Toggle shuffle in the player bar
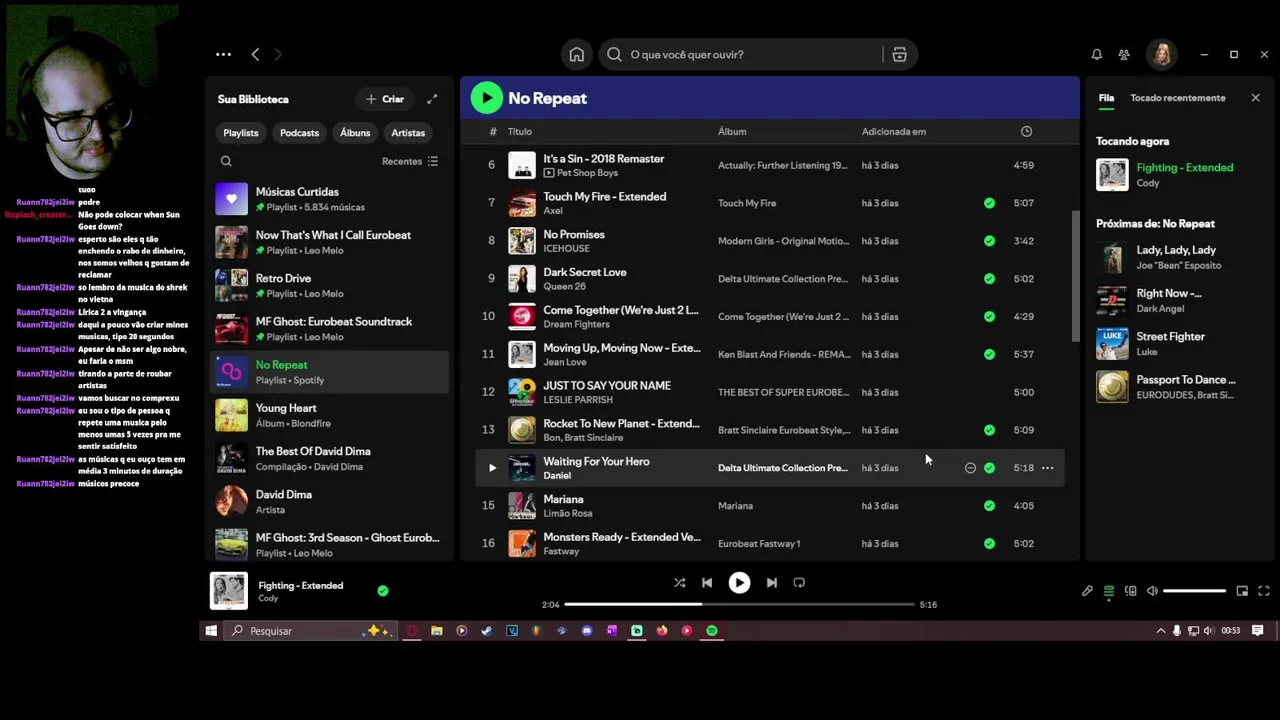 [679, 583]
